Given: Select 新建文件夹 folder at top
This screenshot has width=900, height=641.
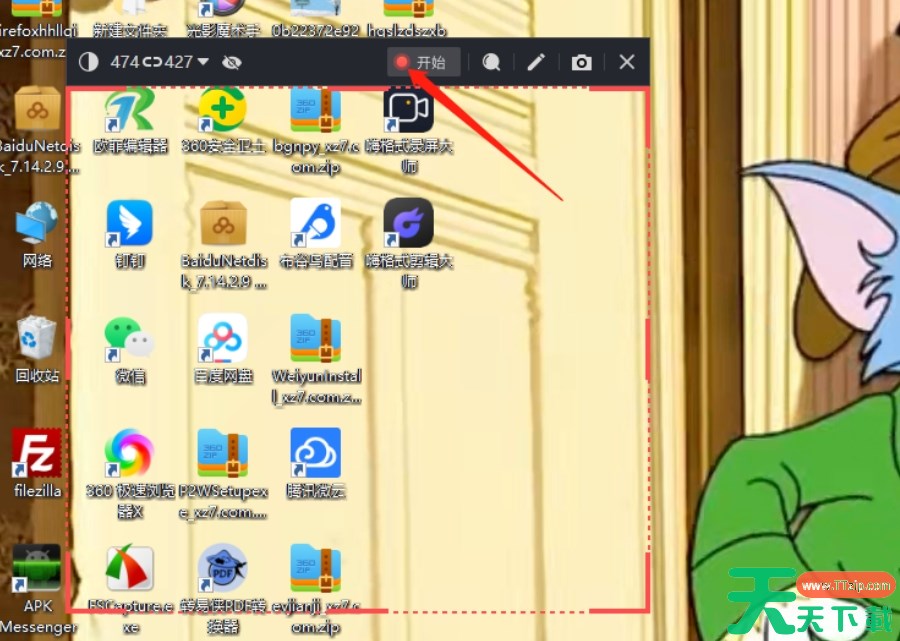Looking at the screenshot, I should 130,18.
